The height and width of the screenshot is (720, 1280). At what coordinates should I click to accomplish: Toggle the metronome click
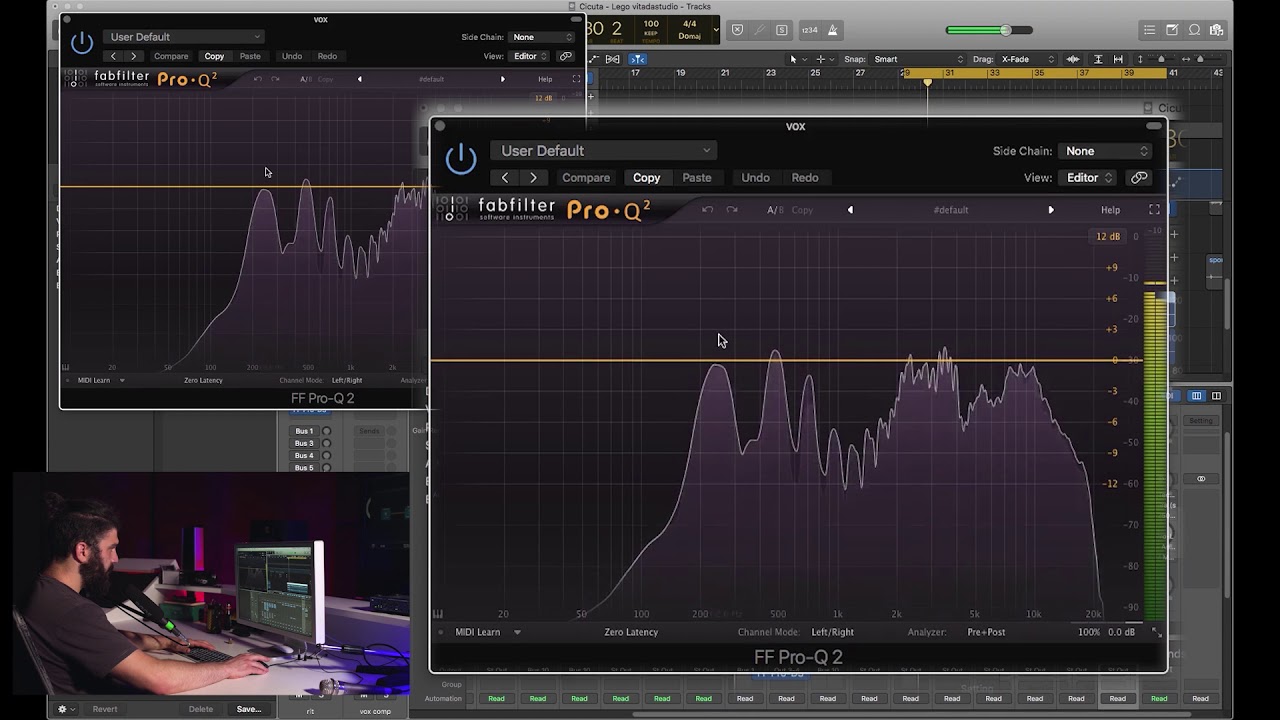(x=832, y=30)
